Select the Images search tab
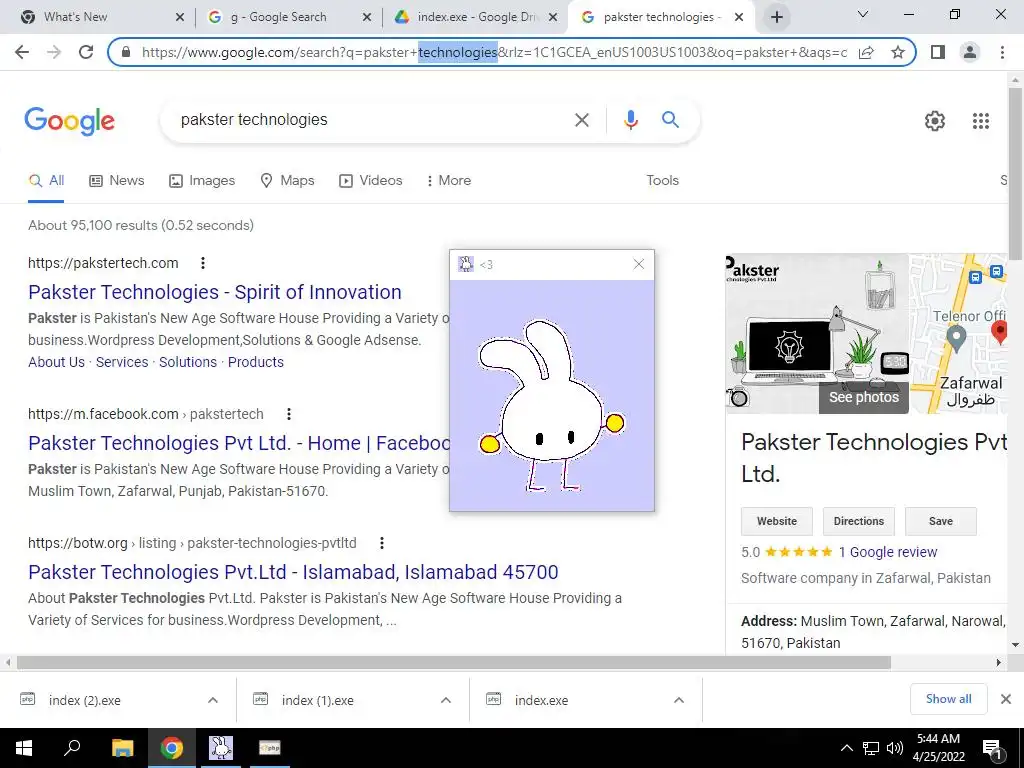Image resolution: width=1024 pixels, height=768 pixels. point(202,181)
